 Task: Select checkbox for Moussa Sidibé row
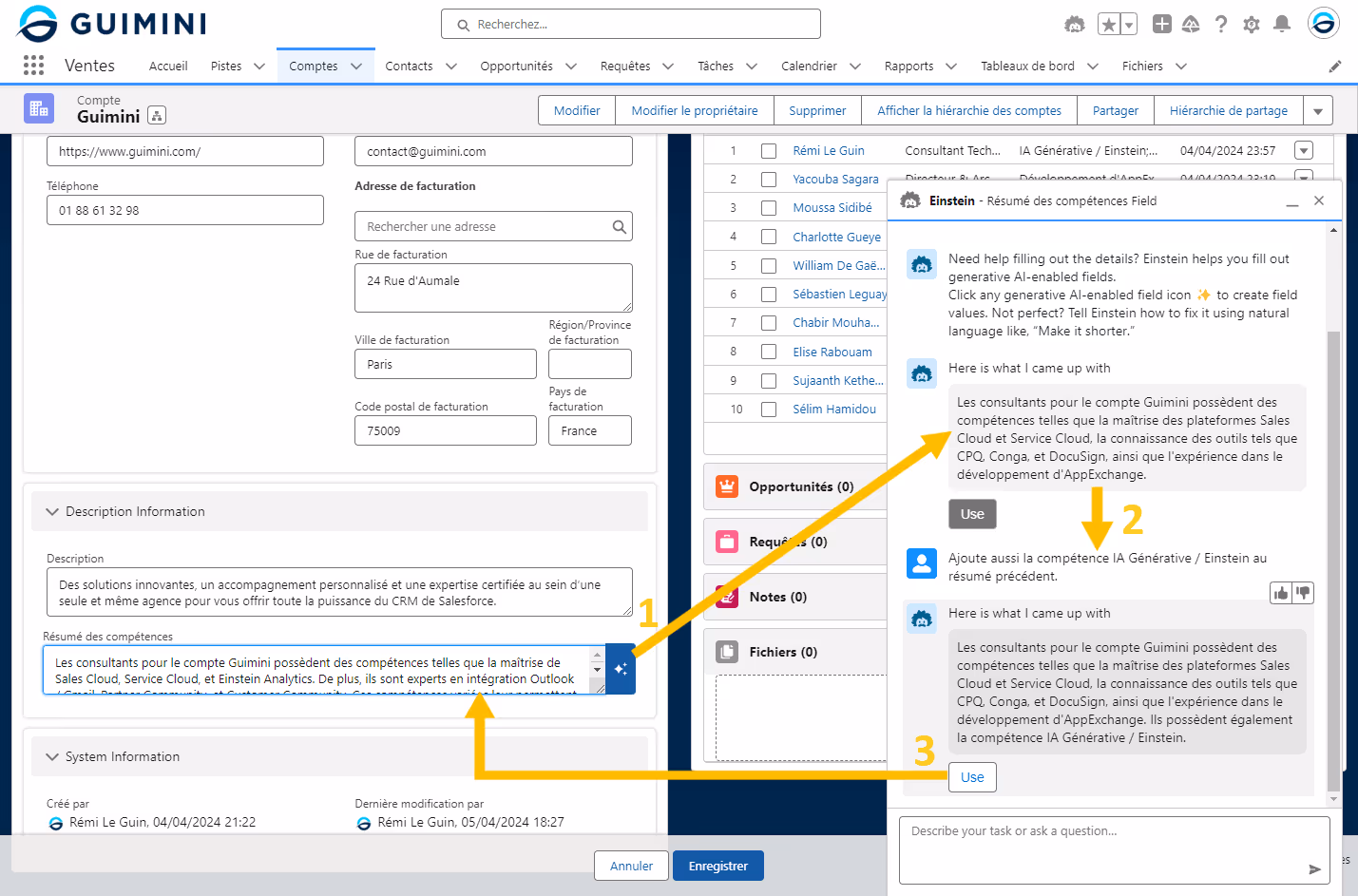(769, 208)
